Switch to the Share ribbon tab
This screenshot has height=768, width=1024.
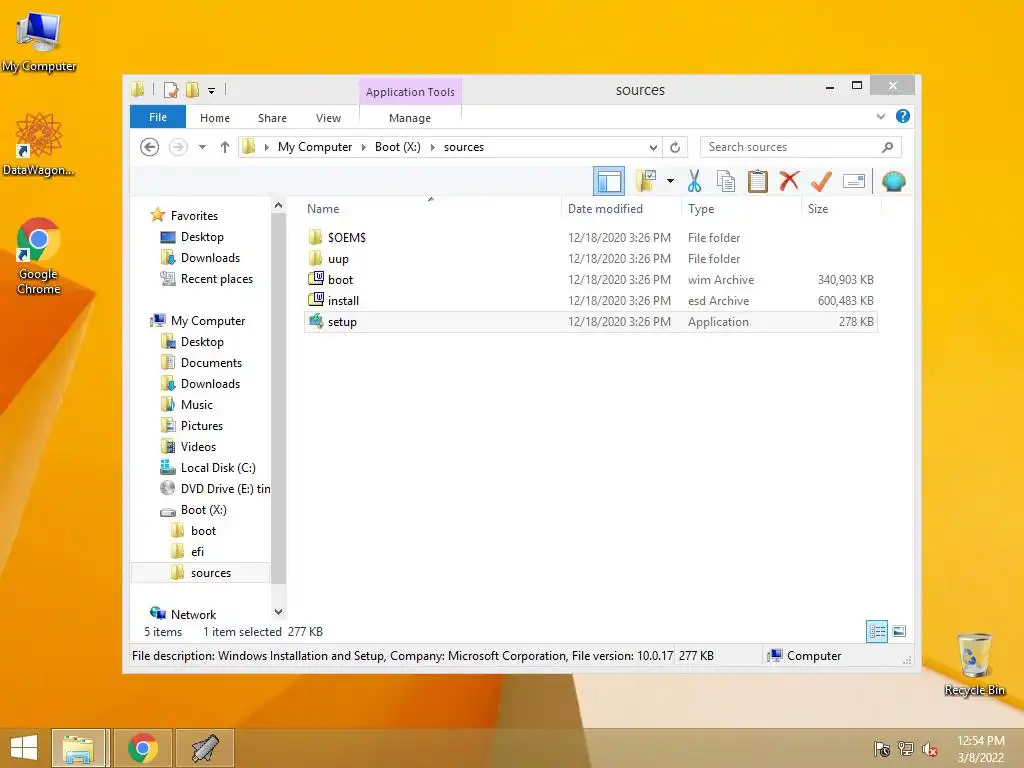(272, 118)
